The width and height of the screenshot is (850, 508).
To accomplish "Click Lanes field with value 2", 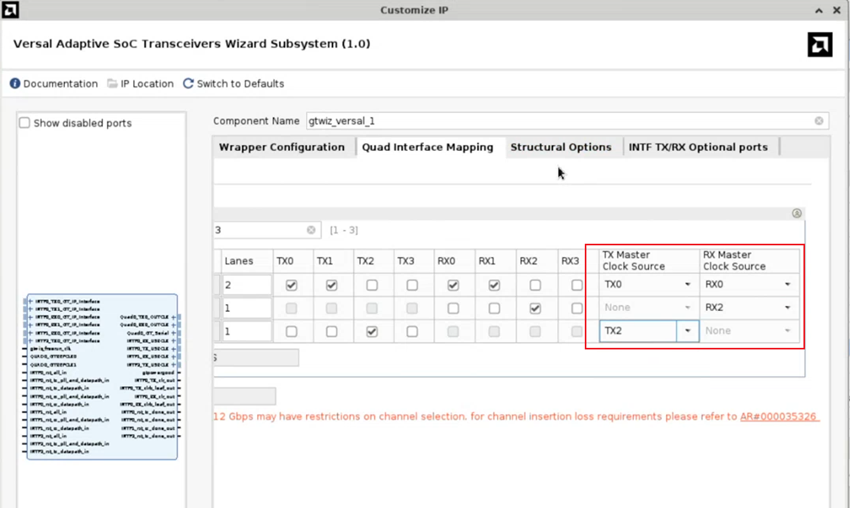I will pos(247,285).
